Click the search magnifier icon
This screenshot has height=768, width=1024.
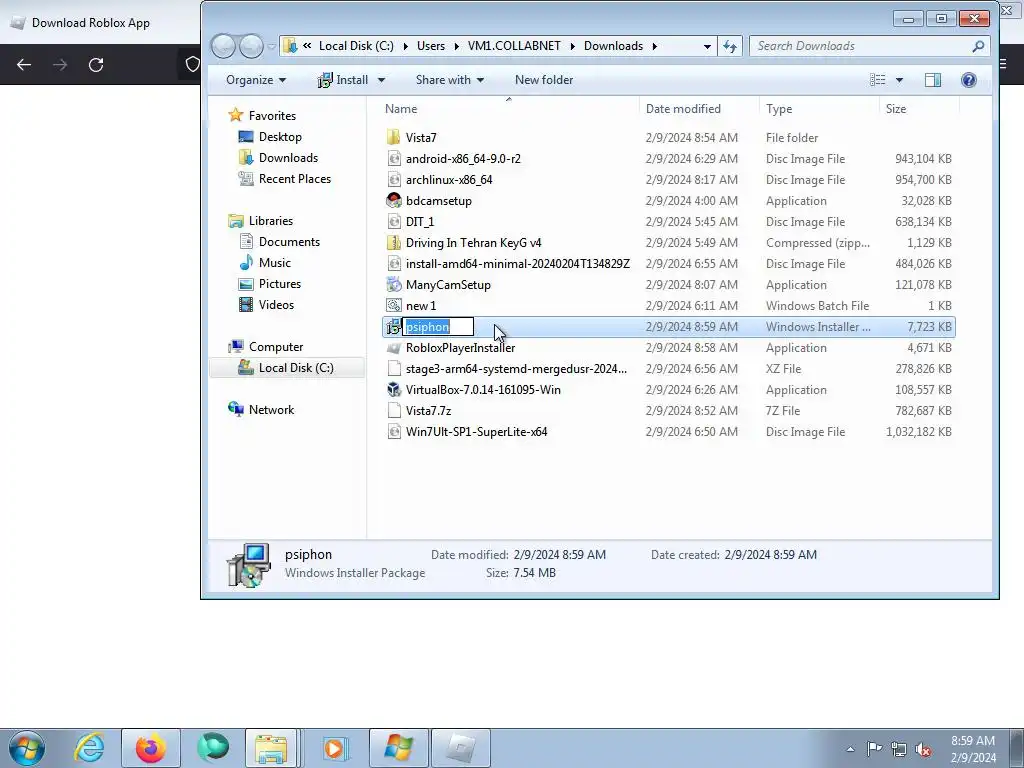pyautogui.click(x=978, y=46)
